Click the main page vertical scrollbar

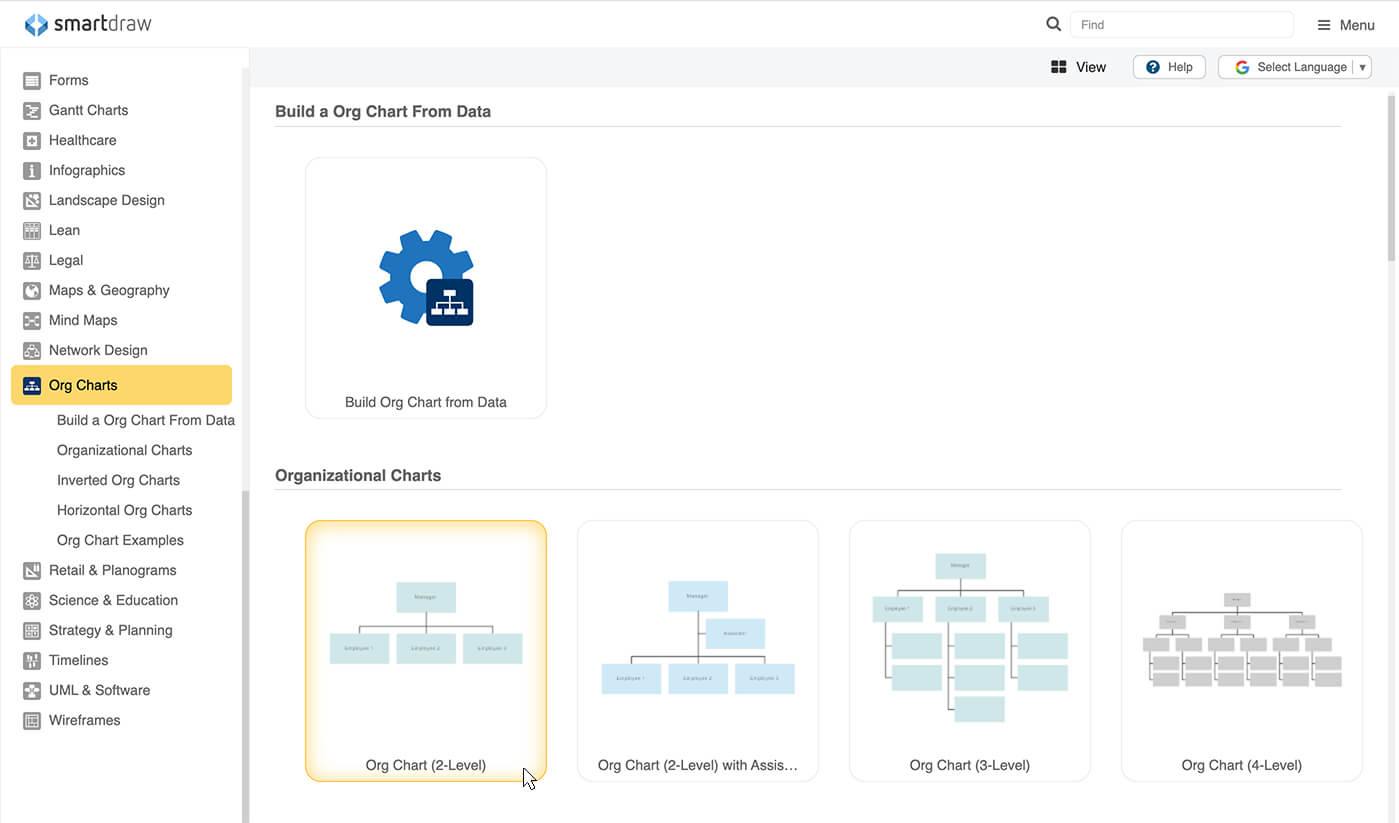point(1392,180)
